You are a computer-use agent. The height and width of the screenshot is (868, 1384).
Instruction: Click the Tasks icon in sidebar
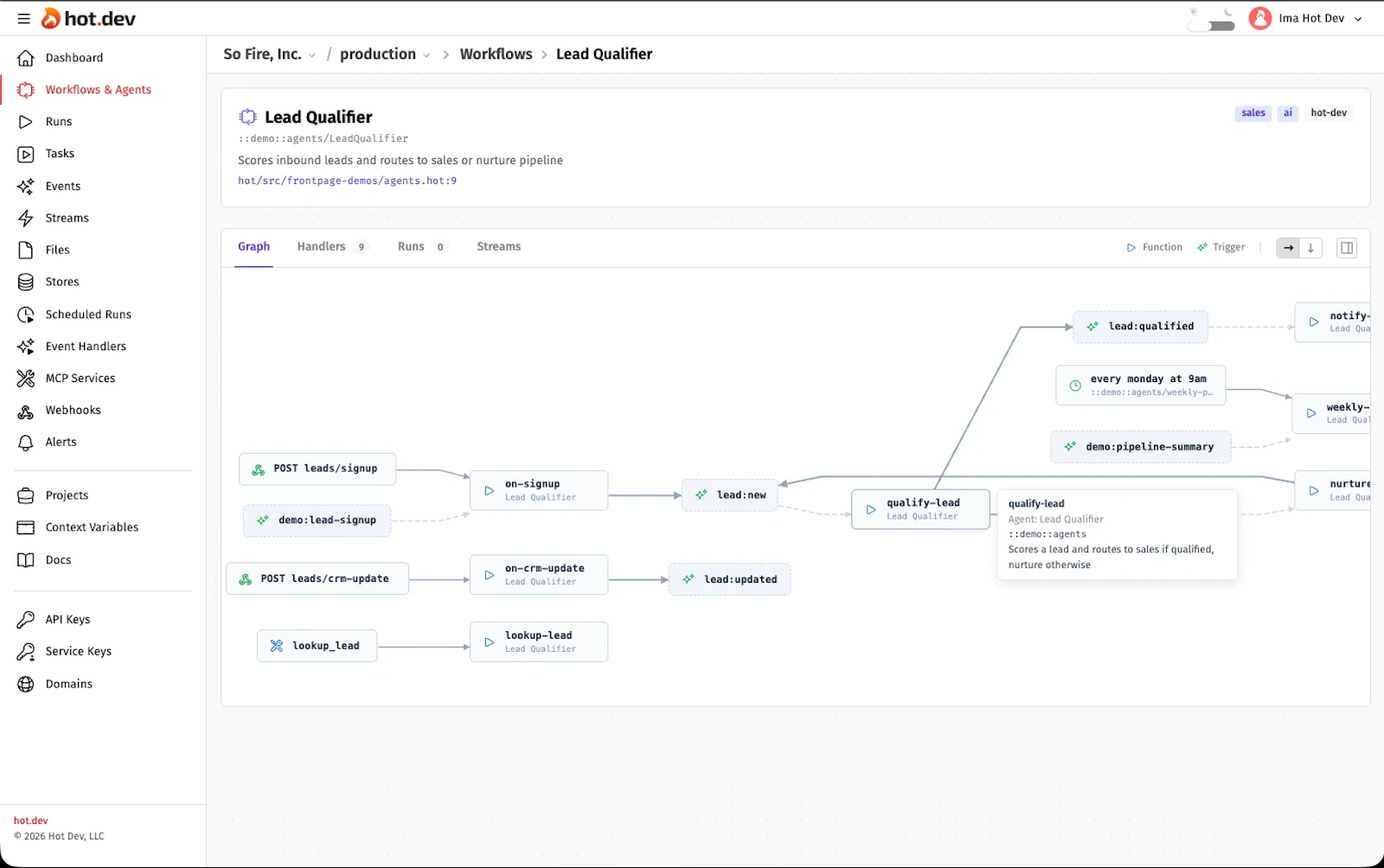click(x=26, y=154)
